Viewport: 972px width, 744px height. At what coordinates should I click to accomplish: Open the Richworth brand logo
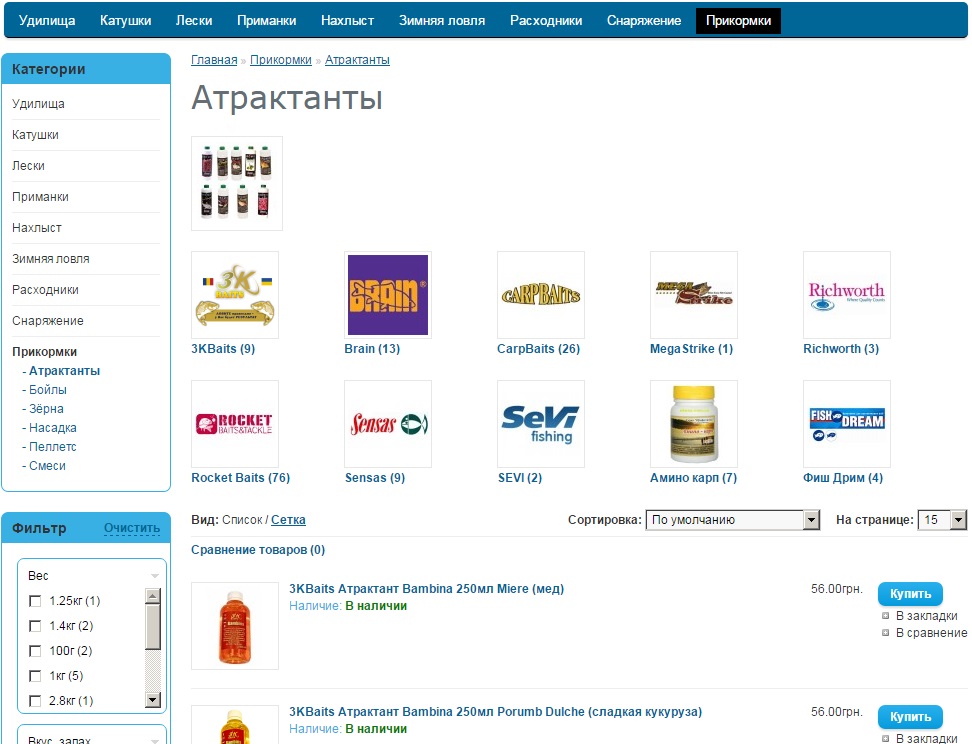tap(847, 295)
